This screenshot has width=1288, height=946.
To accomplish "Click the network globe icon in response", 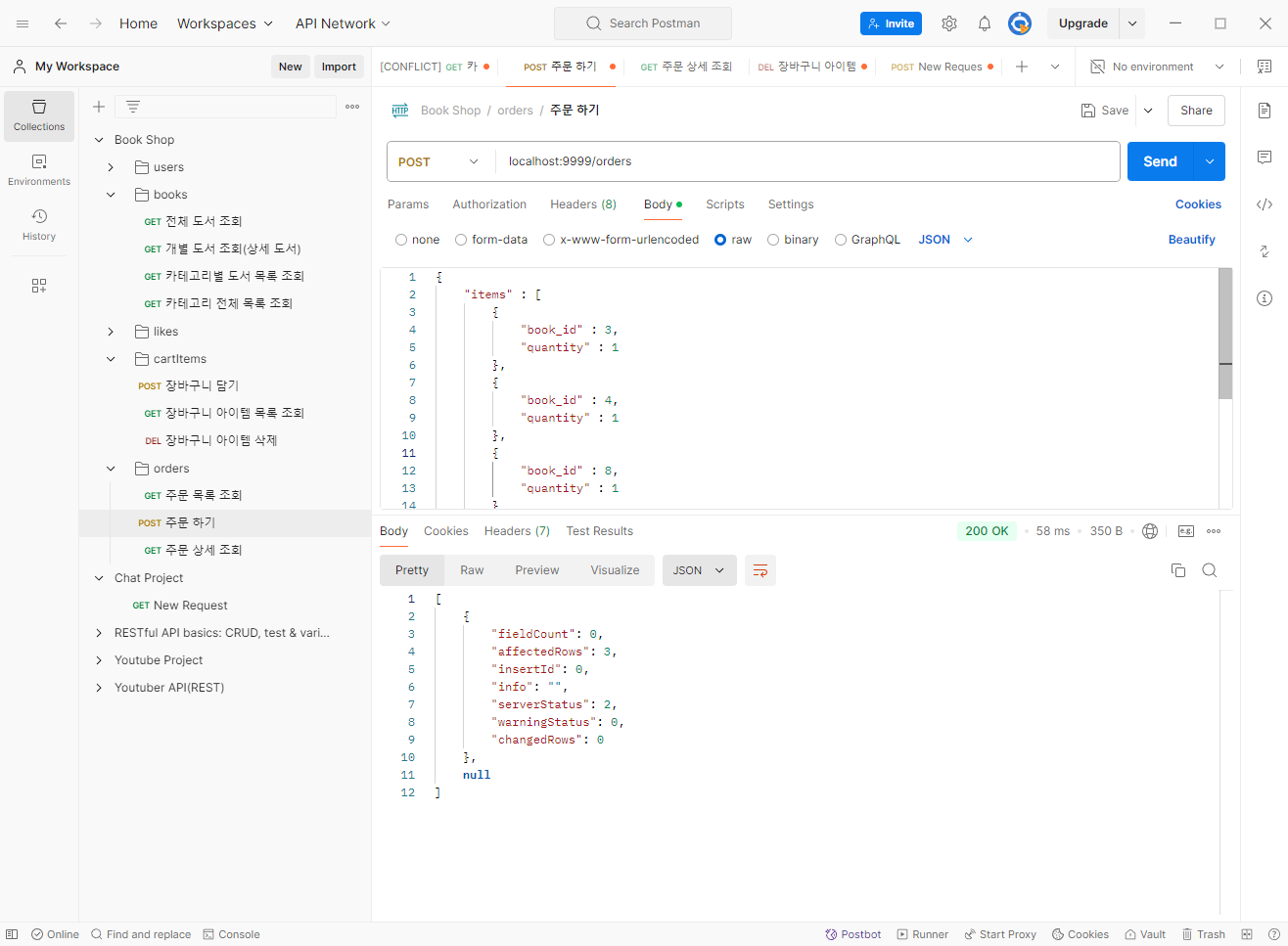I will click(x=1150, y=531).
